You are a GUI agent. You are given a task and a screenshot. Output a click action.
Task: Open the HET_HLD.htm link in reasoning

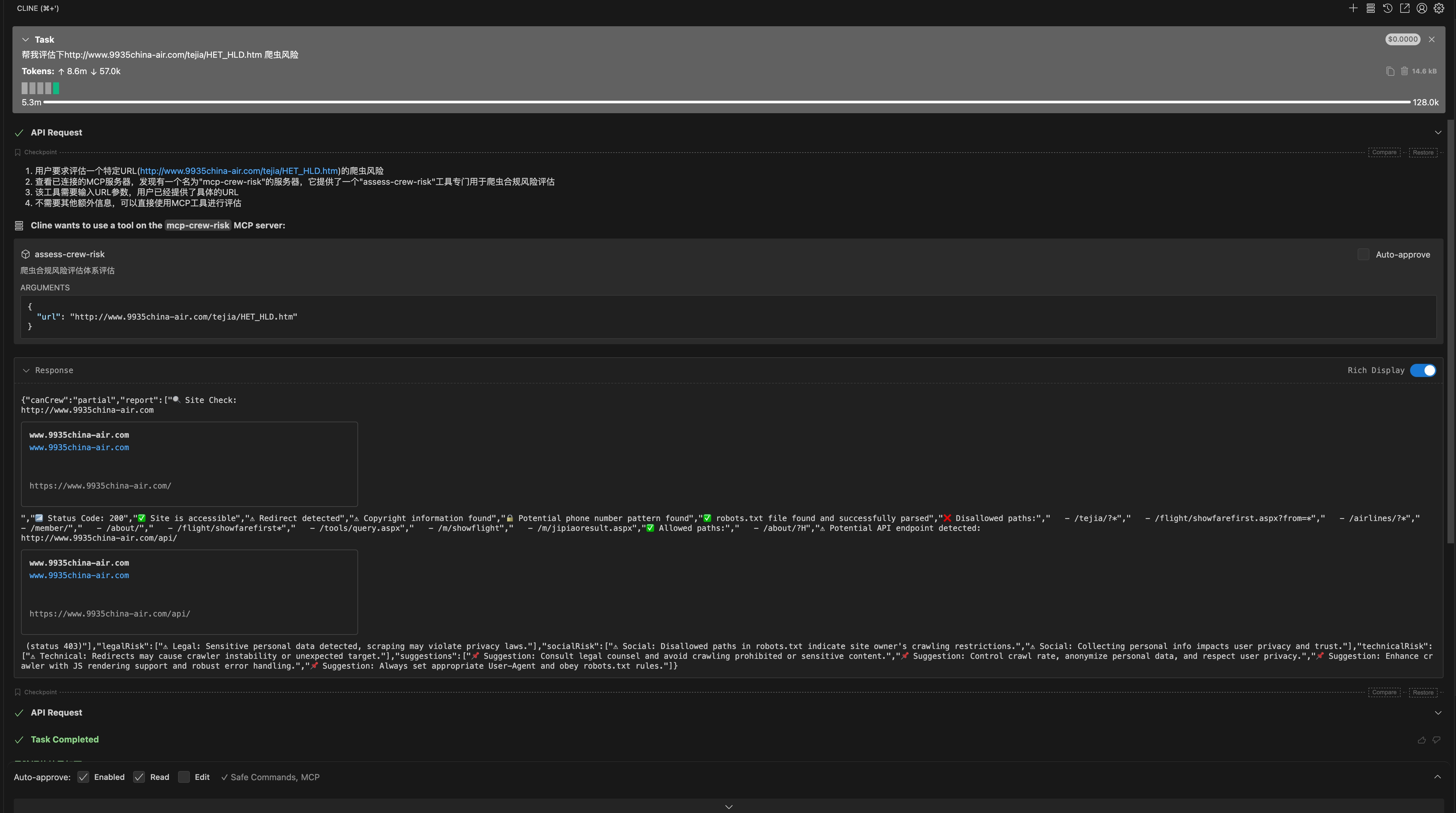[x=238, y=171]
